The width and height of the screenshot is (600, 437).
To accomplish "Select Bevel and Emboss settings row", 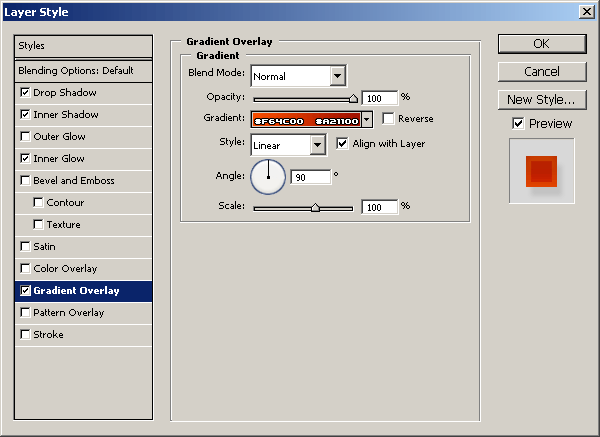I will point(83,181).
